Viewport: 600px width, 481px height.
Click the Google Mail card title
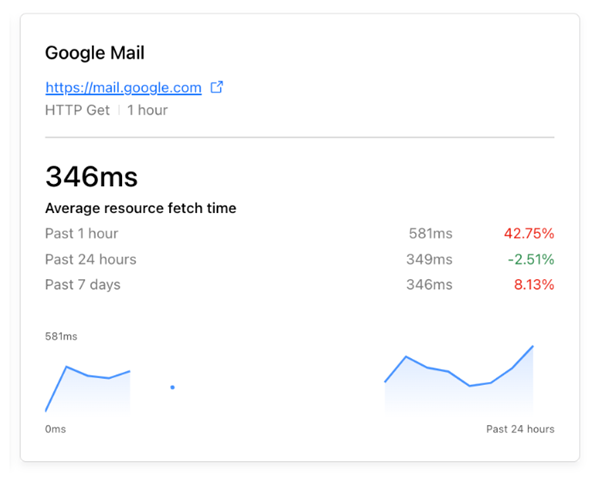(95, 53)
